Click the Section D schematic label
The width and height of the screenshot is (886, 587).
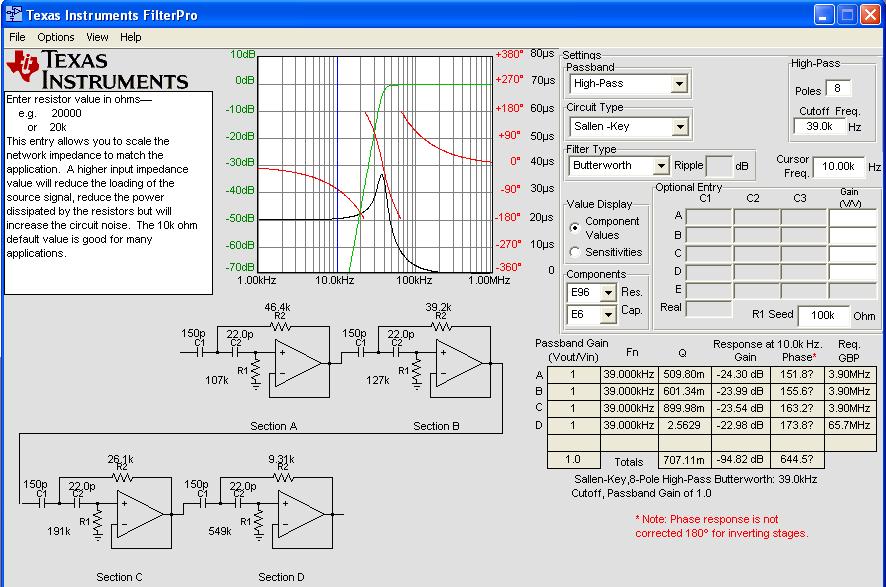(281, 577)
